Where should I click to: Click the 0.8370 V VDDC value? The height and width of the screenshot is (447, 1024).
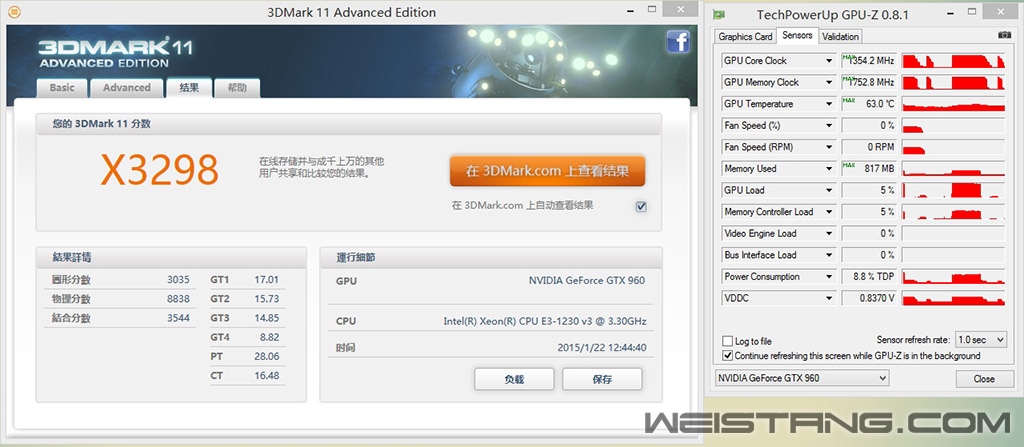tap(869, 298)
